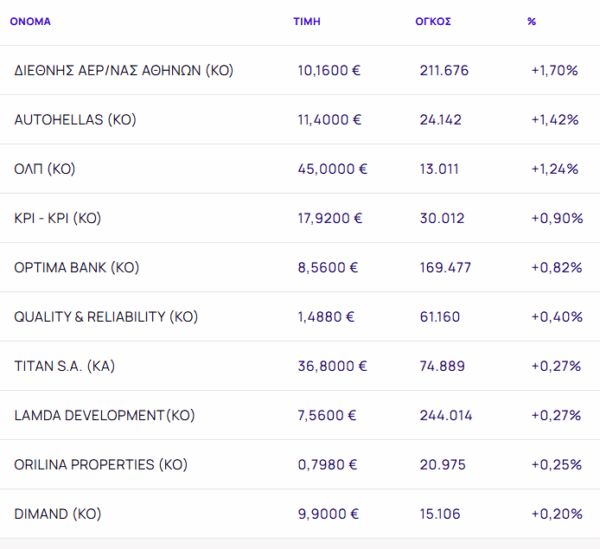Click the % change column header
Screen dimensions: 600x549
(532, 21)
